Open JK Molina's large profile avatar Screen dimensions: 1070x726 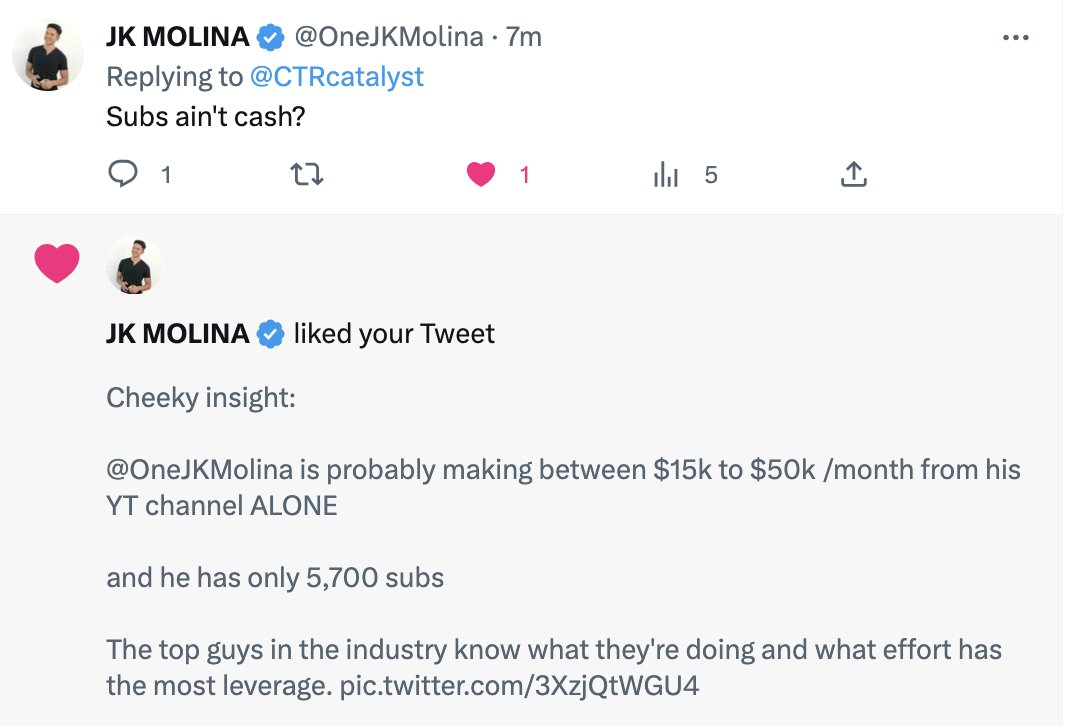point(48,55)
